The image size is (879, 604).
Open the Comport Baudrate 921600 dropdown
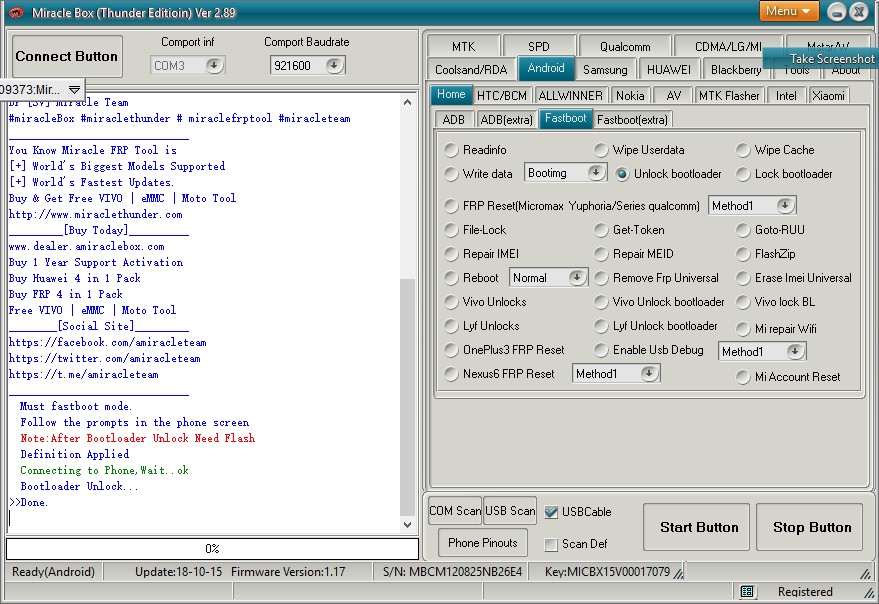(334, 66)
